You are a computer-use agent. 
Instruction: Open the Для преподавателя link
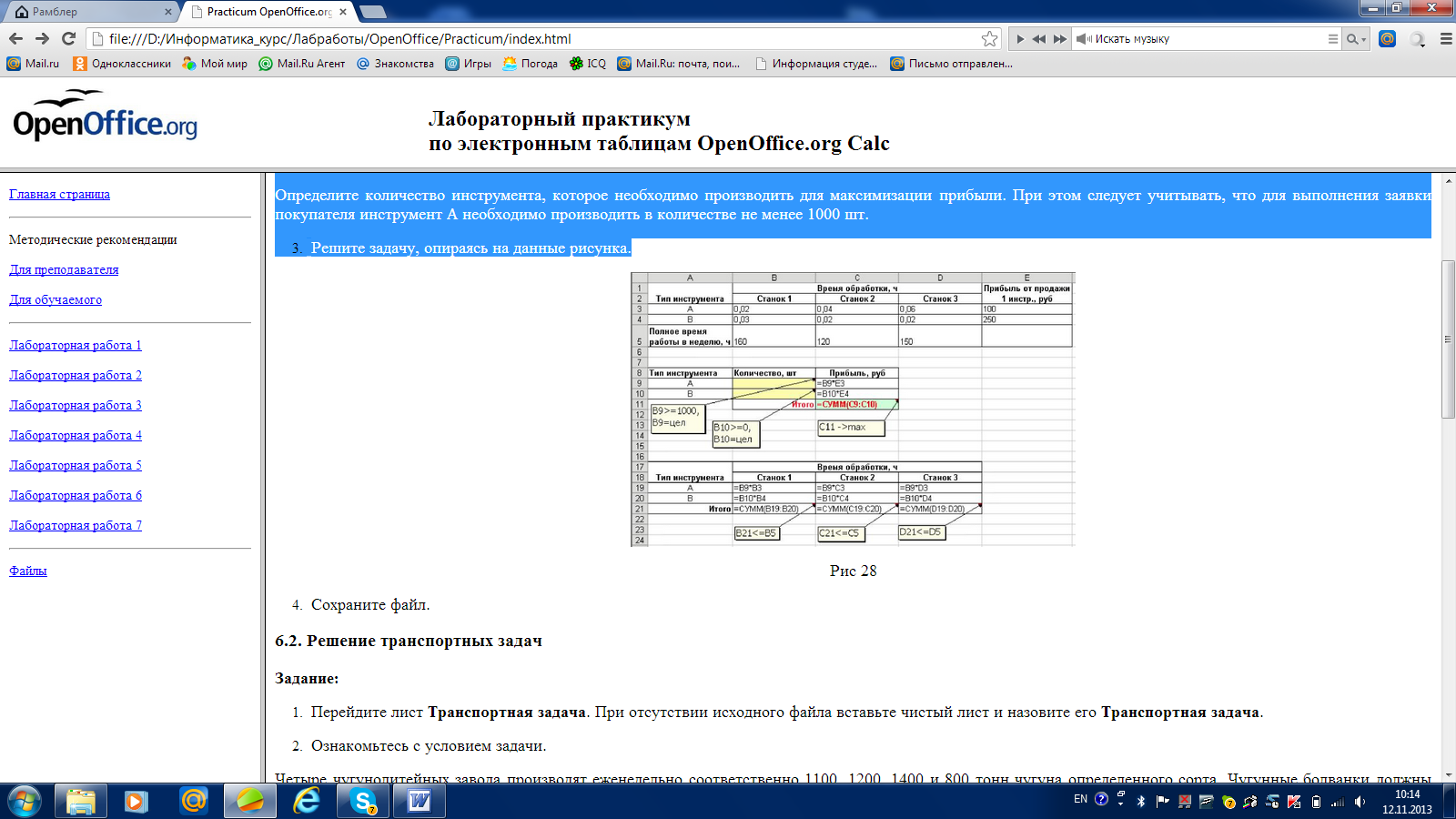pos(64,269)
